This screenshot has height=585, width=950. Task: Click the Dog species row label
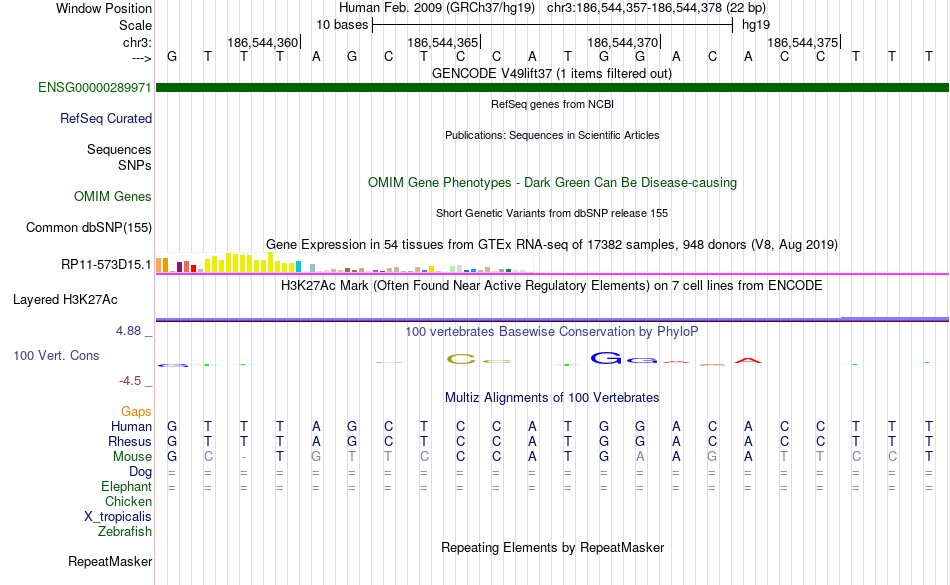pyautogui.click(x=140, y=471)
